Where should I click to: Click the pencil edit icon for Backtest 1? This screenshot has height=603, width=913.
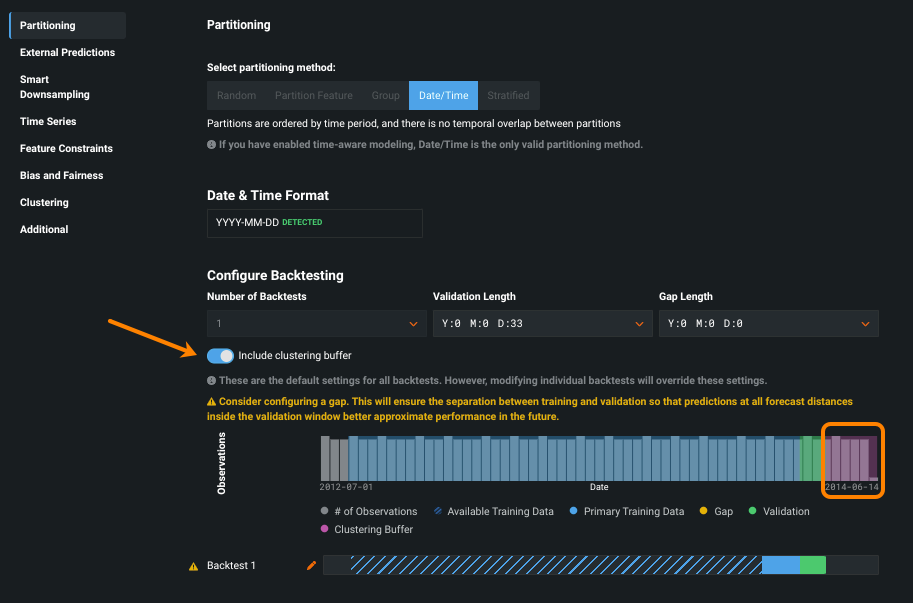click(311, 566)
